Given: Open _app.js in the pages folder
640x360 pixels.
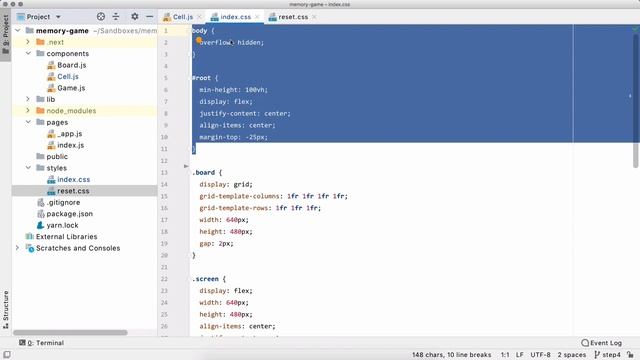Looking at the screenshot, I should 69,133.
